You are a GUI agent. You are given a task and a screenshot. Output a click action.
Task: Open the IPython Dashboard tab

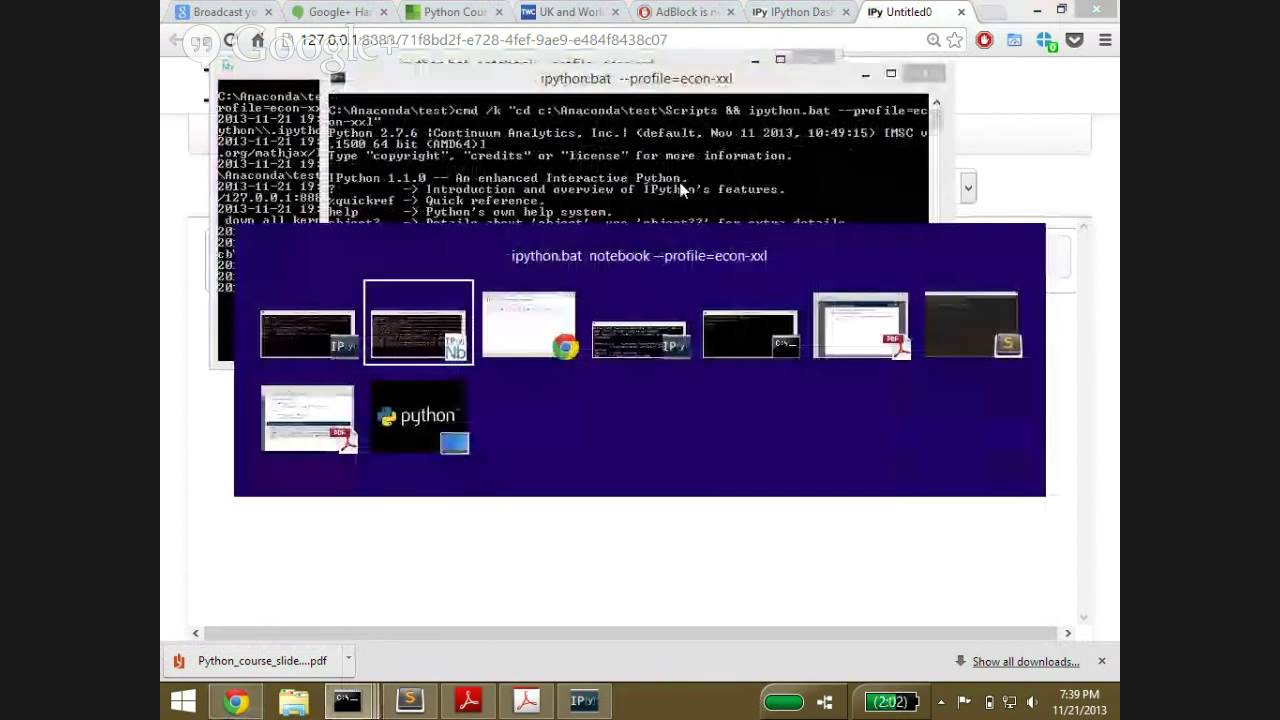tap(799, 12)
